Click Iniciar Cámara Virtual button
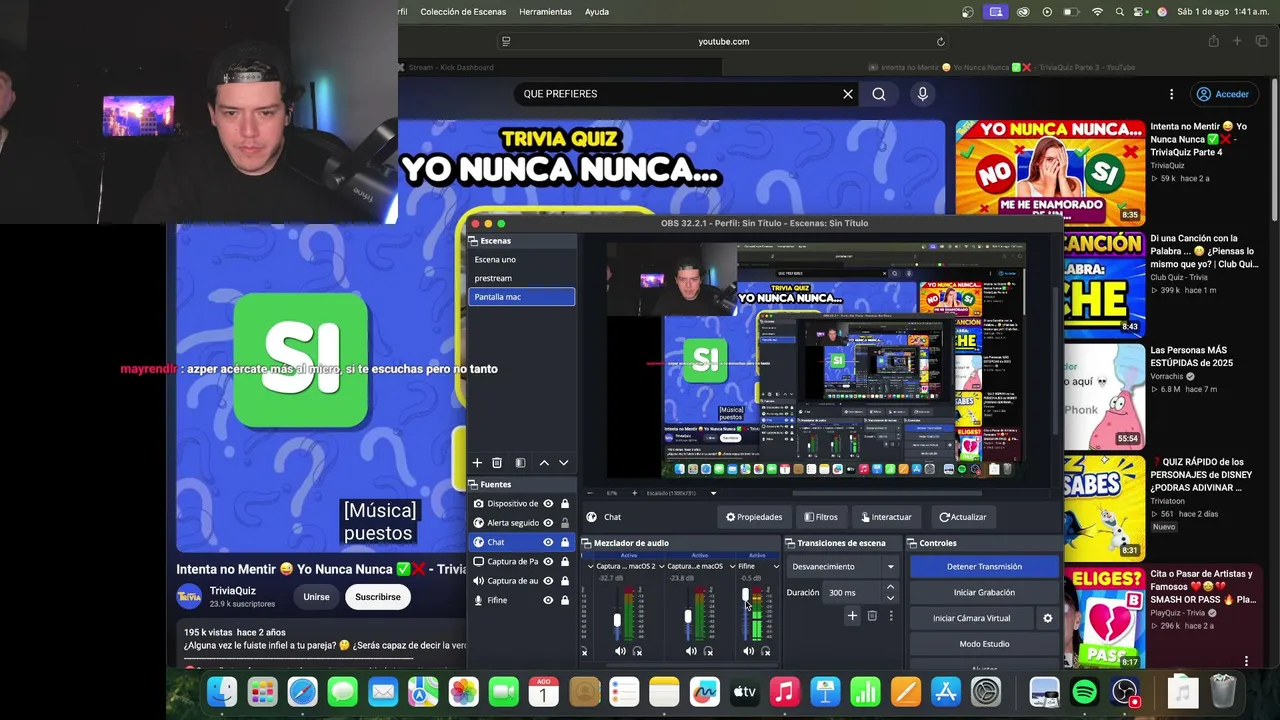The image size is (1280, 720). click(971, 618)
